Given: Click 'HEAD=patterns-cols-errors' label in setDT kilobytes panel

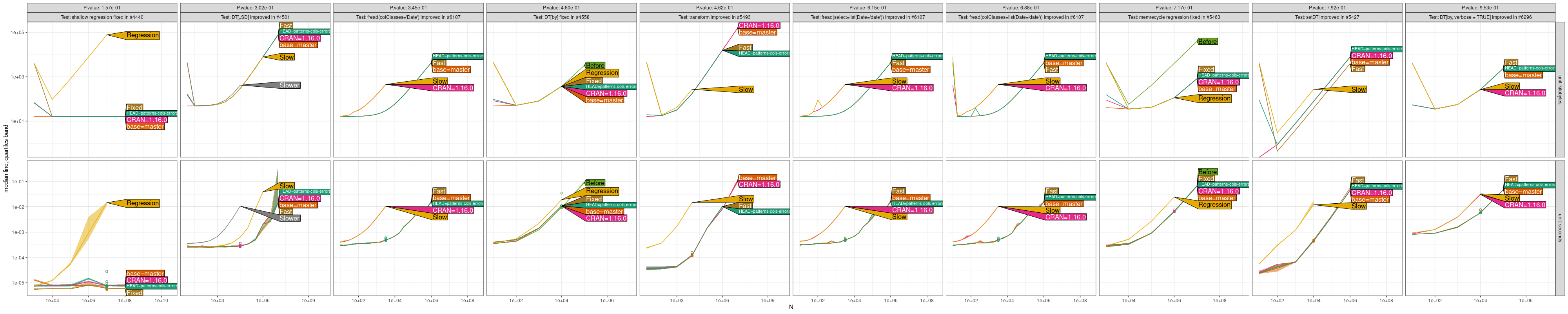Looking at the screenshot, I should tap(1376, 49).
